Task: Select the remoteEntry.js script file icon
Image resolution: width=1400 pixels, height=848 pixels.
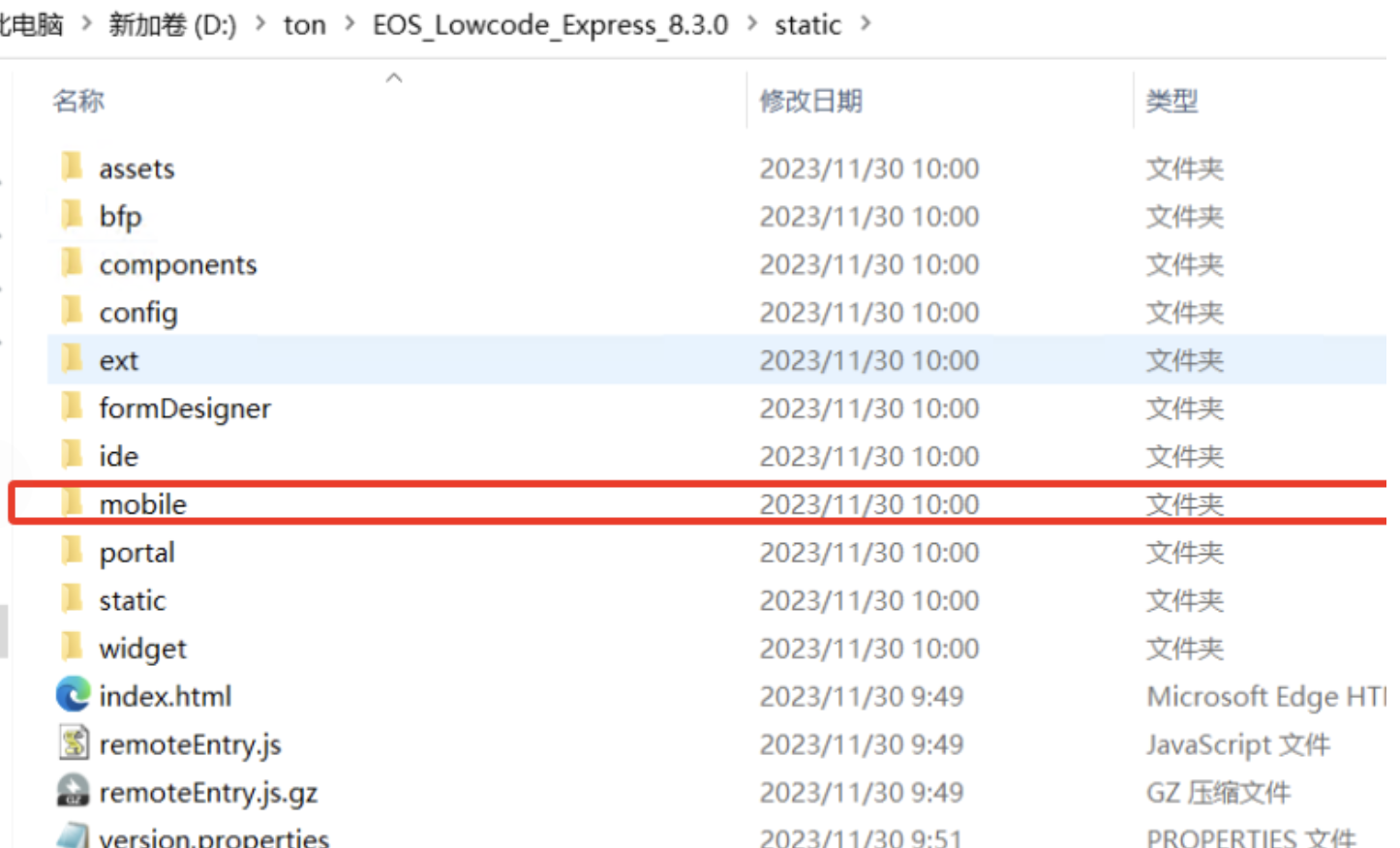Action: (73, 743)
